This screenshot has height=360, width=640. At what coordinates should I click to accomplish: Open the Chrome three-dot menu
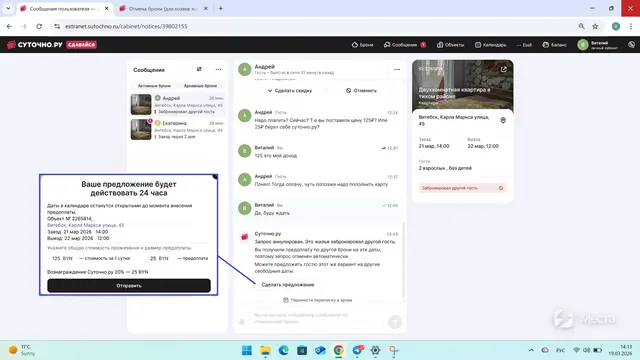(x=631, y=26)
